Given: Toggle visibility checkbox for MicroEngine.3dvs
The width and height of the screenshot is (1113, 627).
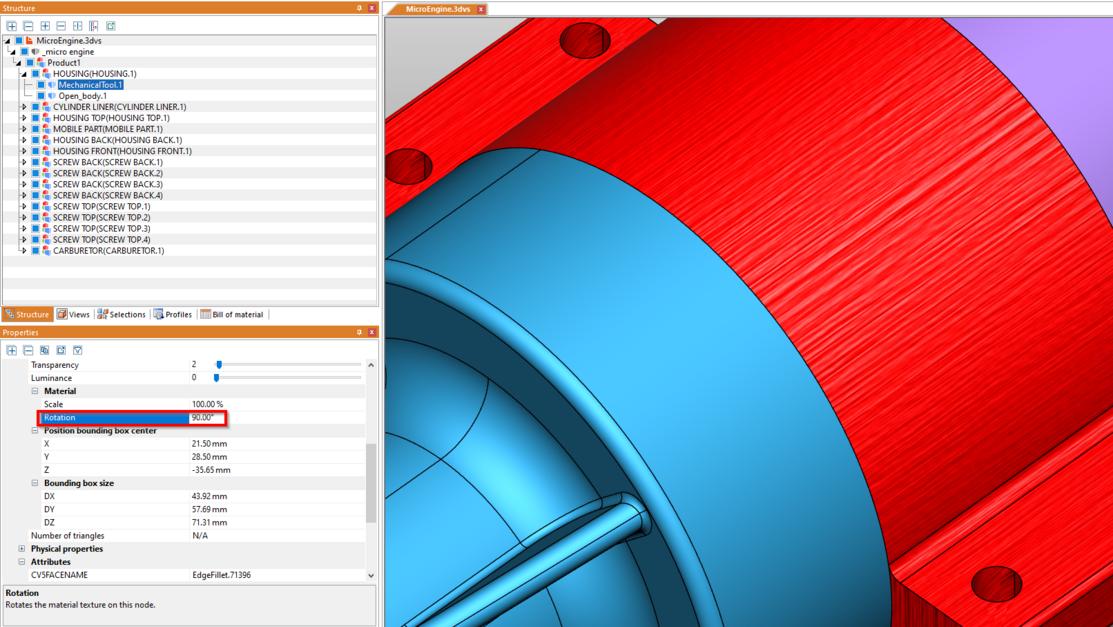Looking at the screenshot, I should [19, 40].
